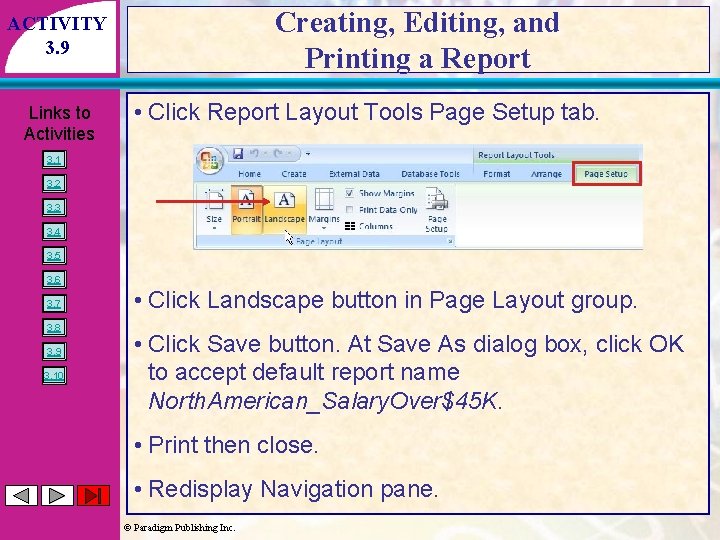Click the Page Layout group dialog launcher

point(450,241)
